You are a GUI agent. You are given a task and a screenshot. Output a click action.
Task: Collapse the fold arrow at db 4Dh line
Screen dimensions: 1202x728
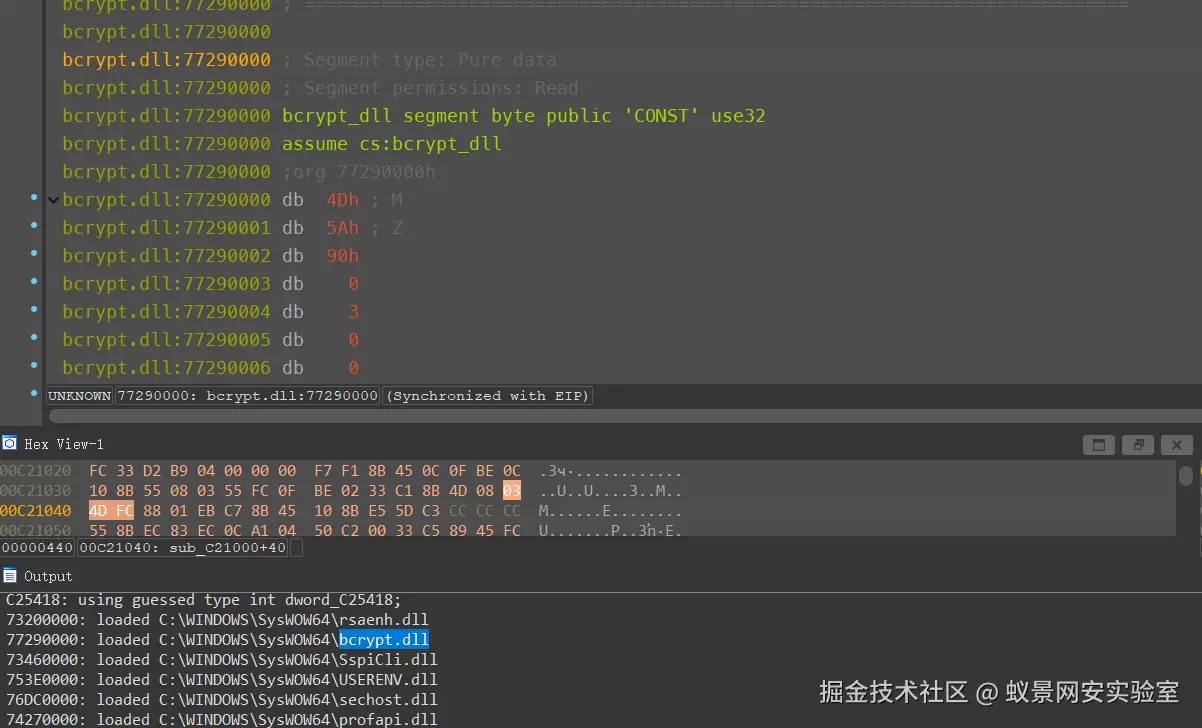pos(54,200)
